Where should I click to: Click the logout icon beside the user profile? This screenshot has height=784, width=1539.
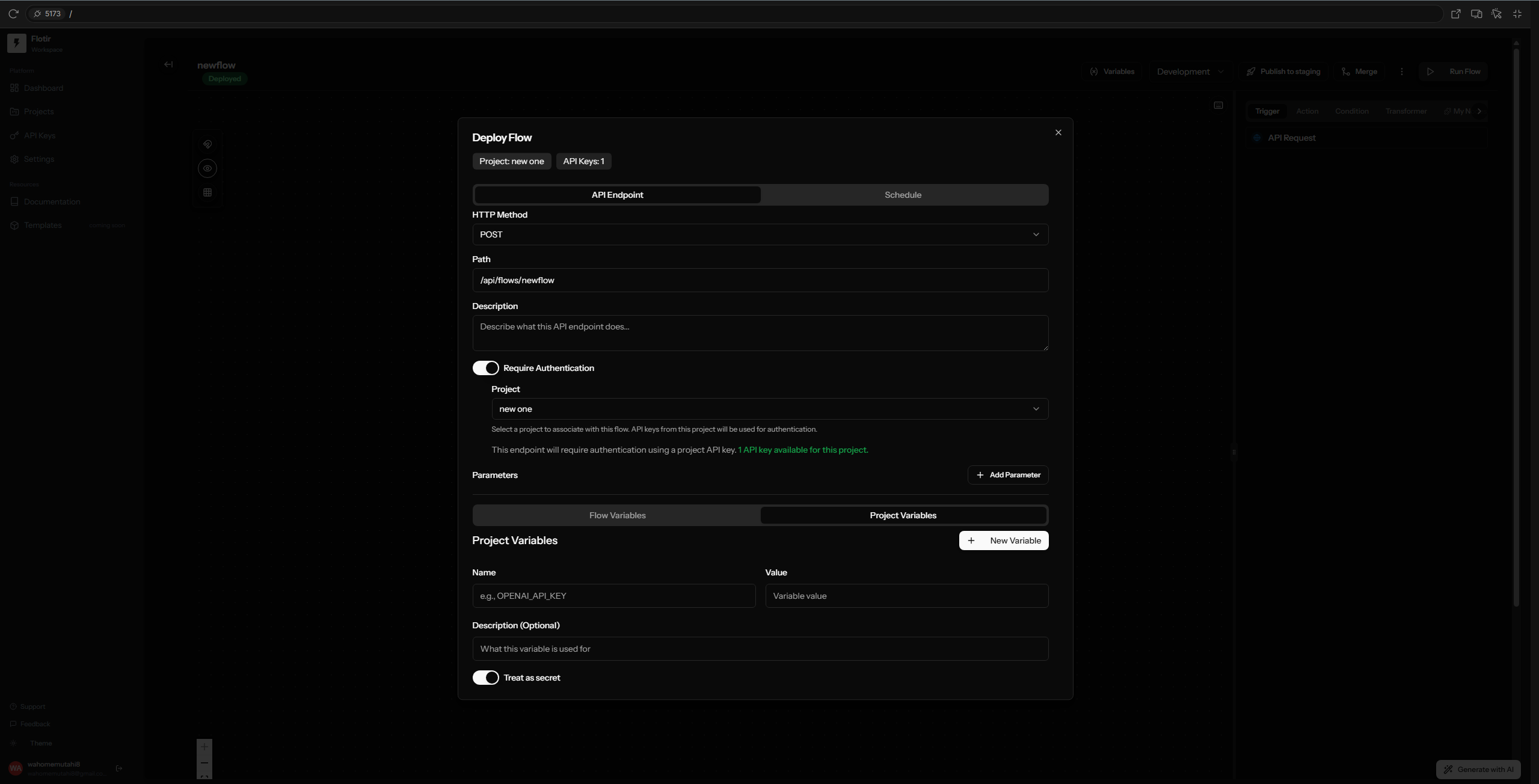(119, 768)
